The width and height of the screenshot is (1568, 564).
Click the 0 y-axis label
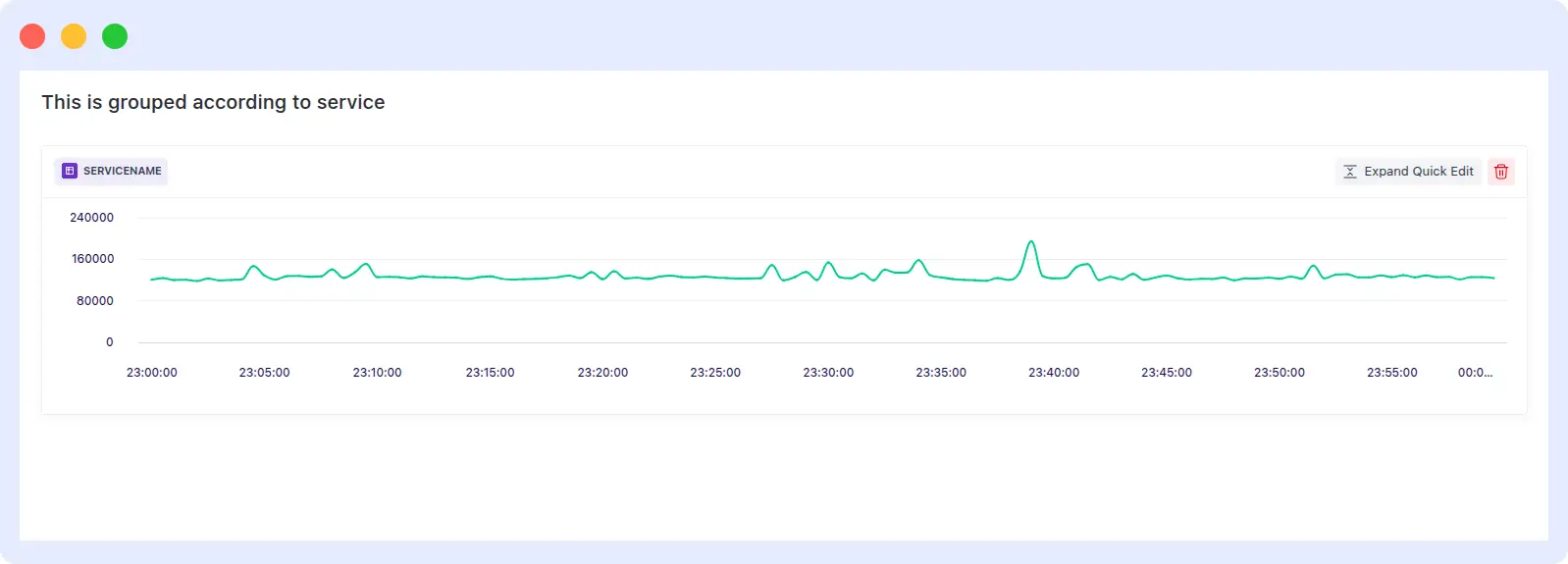(x=110, y=342)
